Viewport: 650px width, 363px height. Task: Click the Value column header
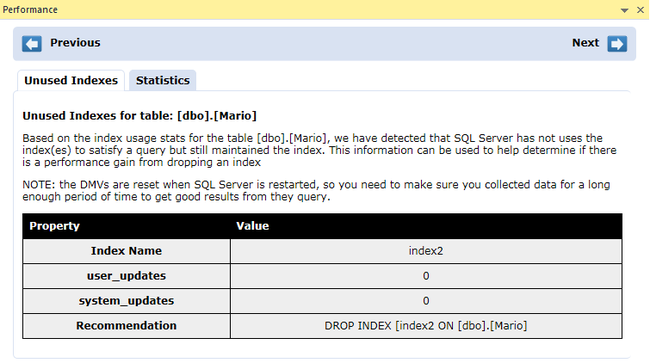pos(426,226)
